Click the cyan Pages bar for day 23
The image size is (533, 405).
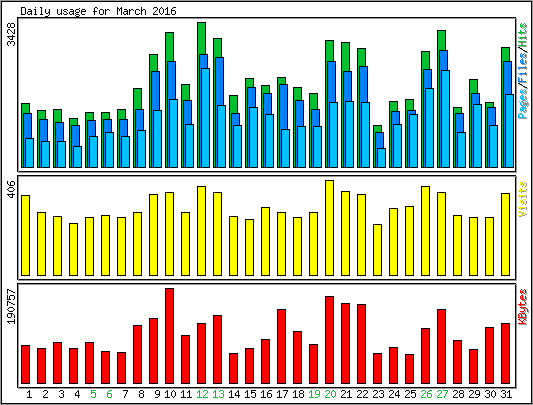[381, 158]
